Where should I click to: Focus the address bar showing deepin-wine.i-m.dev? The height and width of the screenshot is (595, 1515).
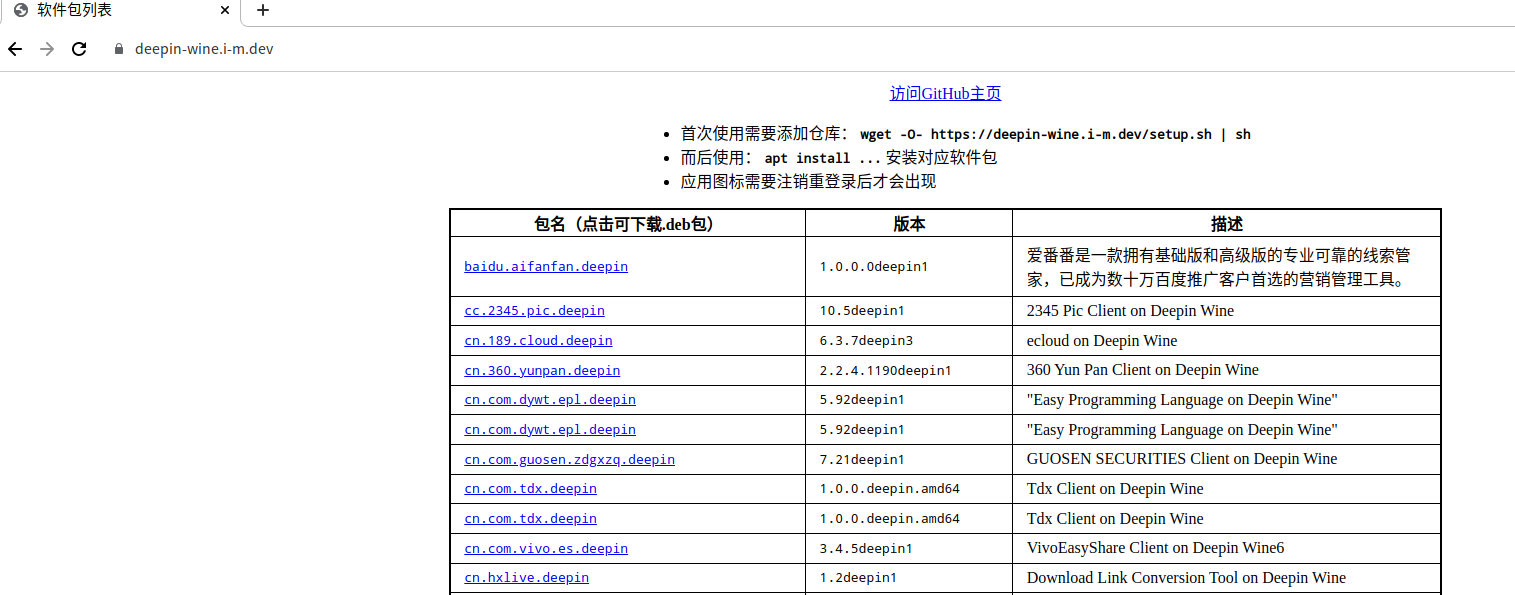coord(204,49)
